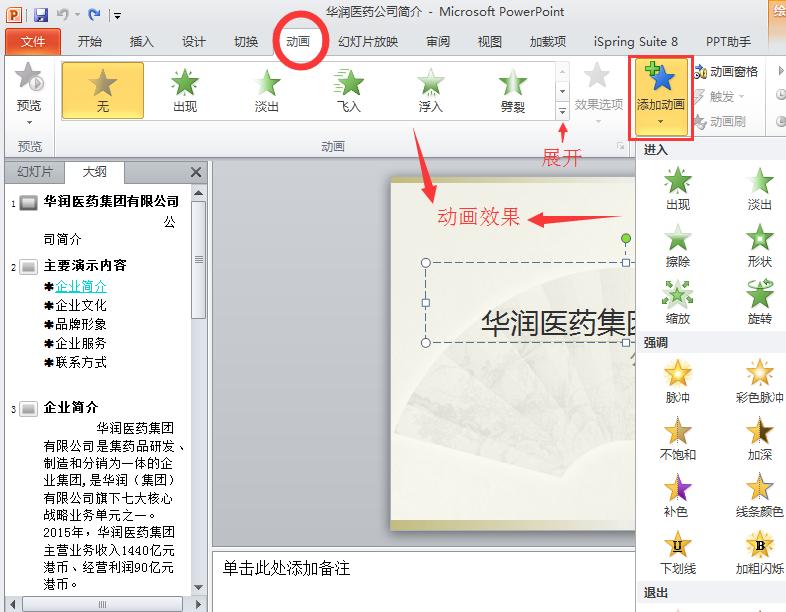Click the Save icon in quick access toolbar
The width and height of the screenshot is (786, 612).
pyautogui.click(x=41, y=14)
